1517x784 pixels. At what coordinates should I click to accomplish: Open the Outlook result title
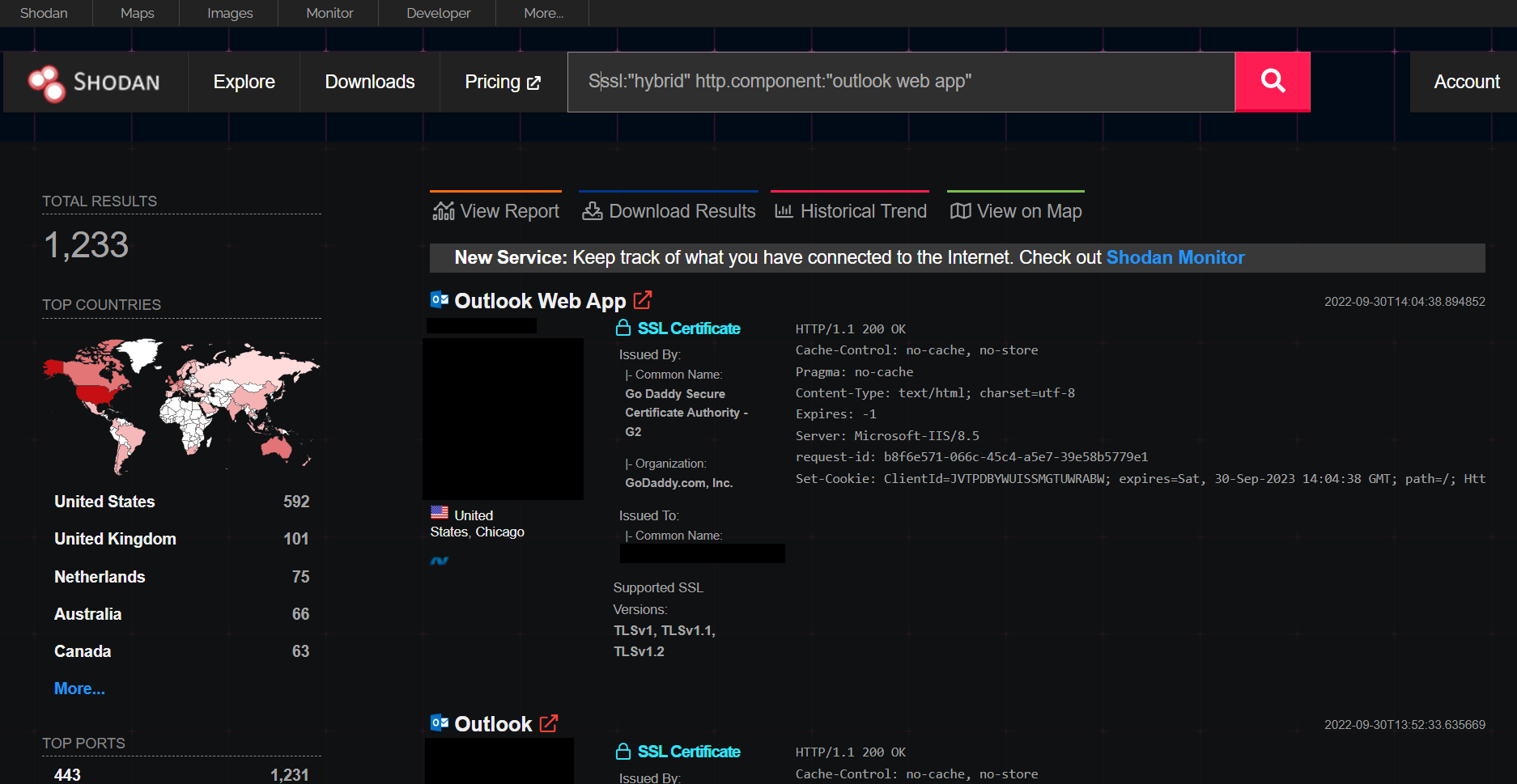click(493, 724)
